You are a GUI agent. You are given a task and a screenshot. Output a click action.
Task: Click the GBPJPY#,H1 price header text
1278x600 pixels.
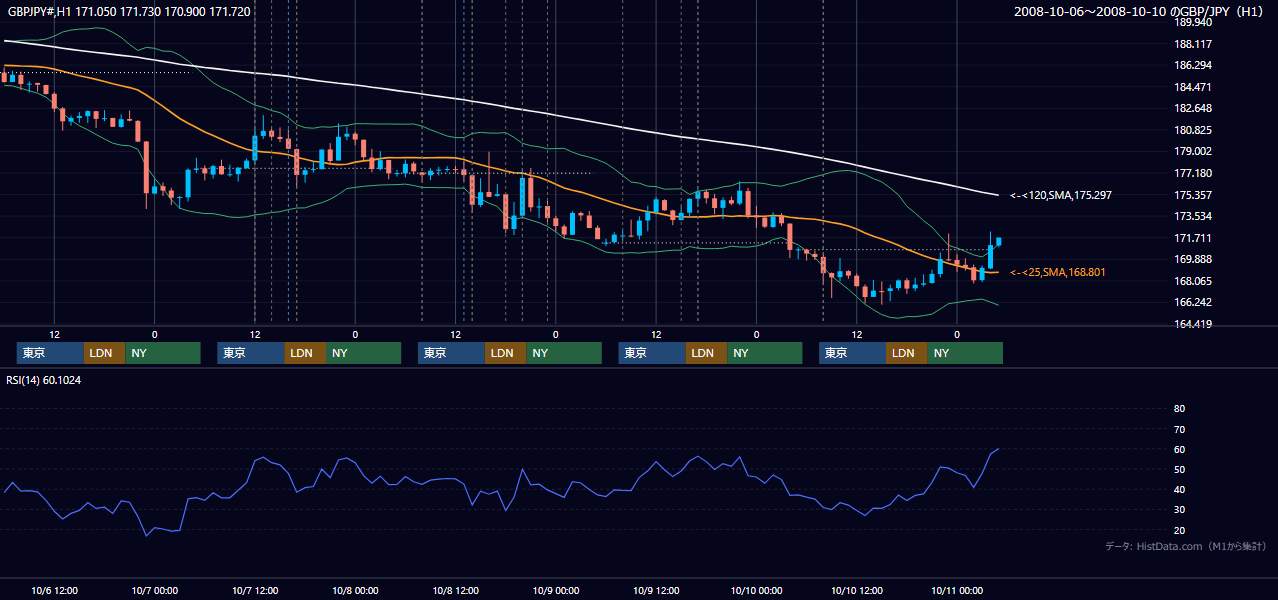click(129, 11)
